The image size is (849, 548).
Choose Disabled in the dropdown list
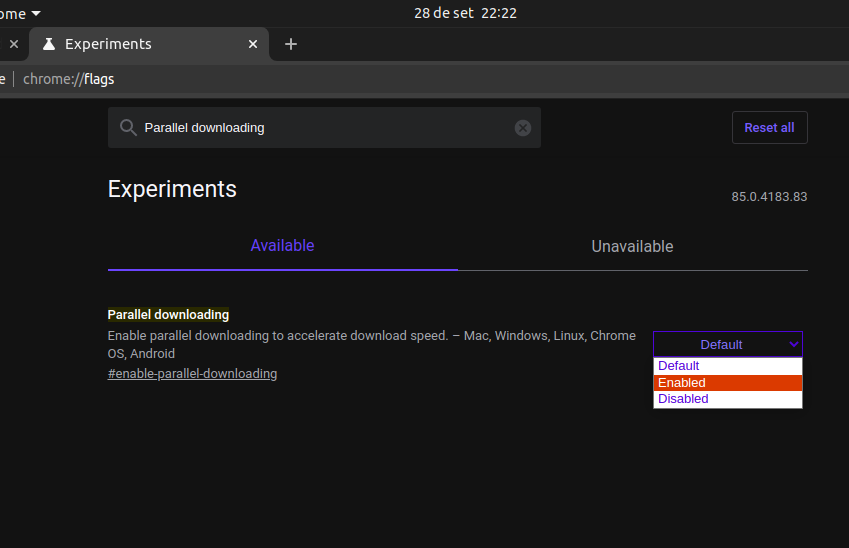(x=728, y=399)
